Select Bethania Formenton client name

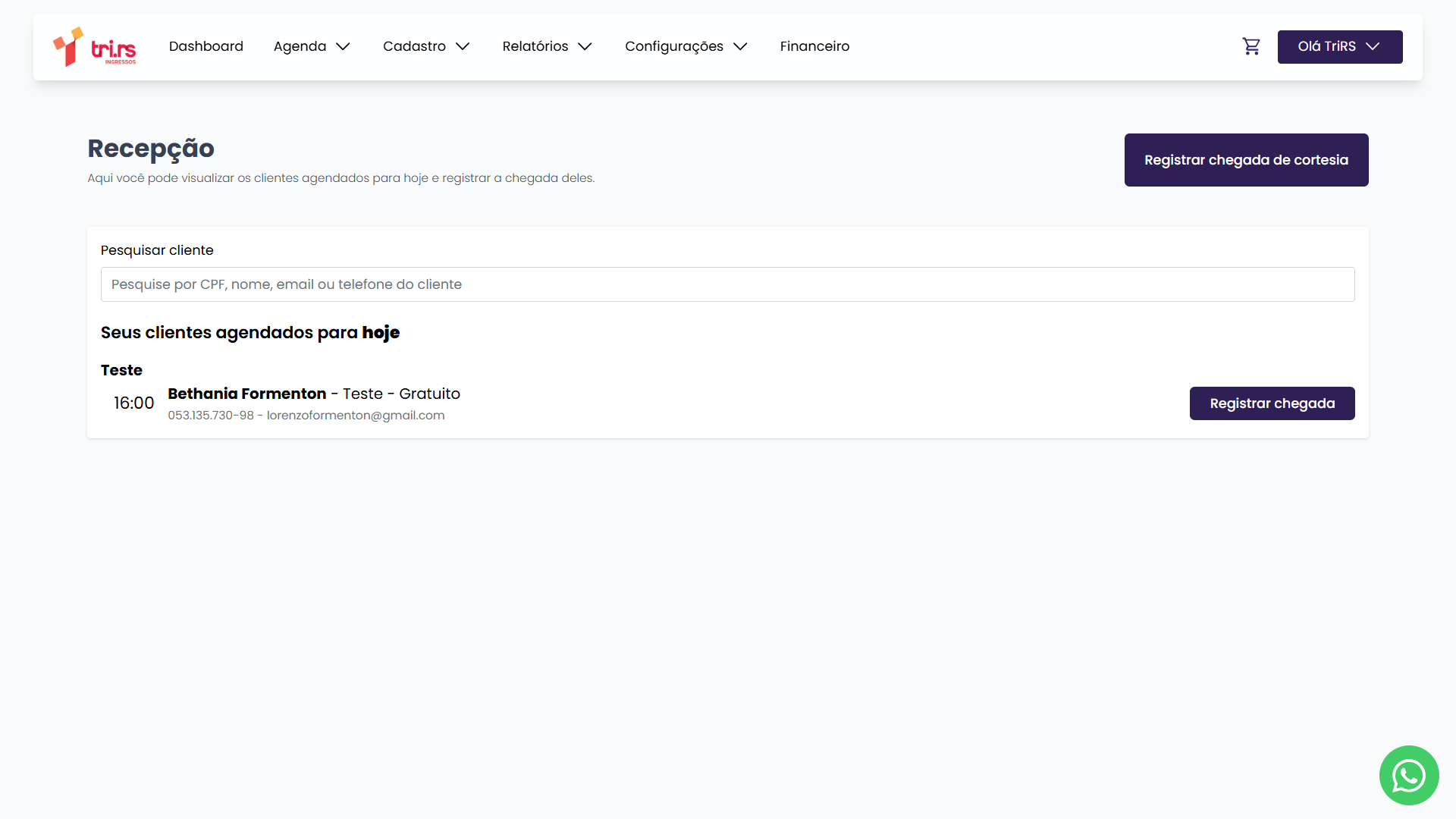click(x=247, y=394)
